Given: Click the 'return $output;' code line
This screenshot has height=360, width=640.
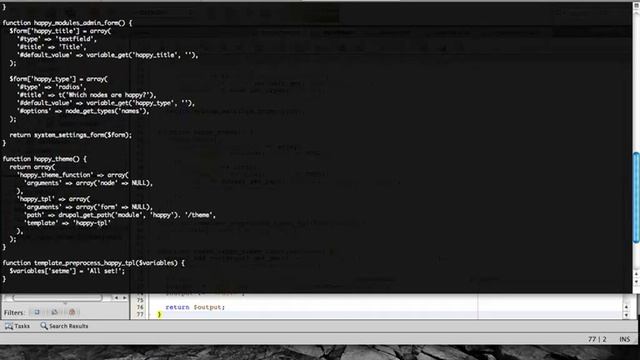Looking at the screenshot, I should 195,307.
